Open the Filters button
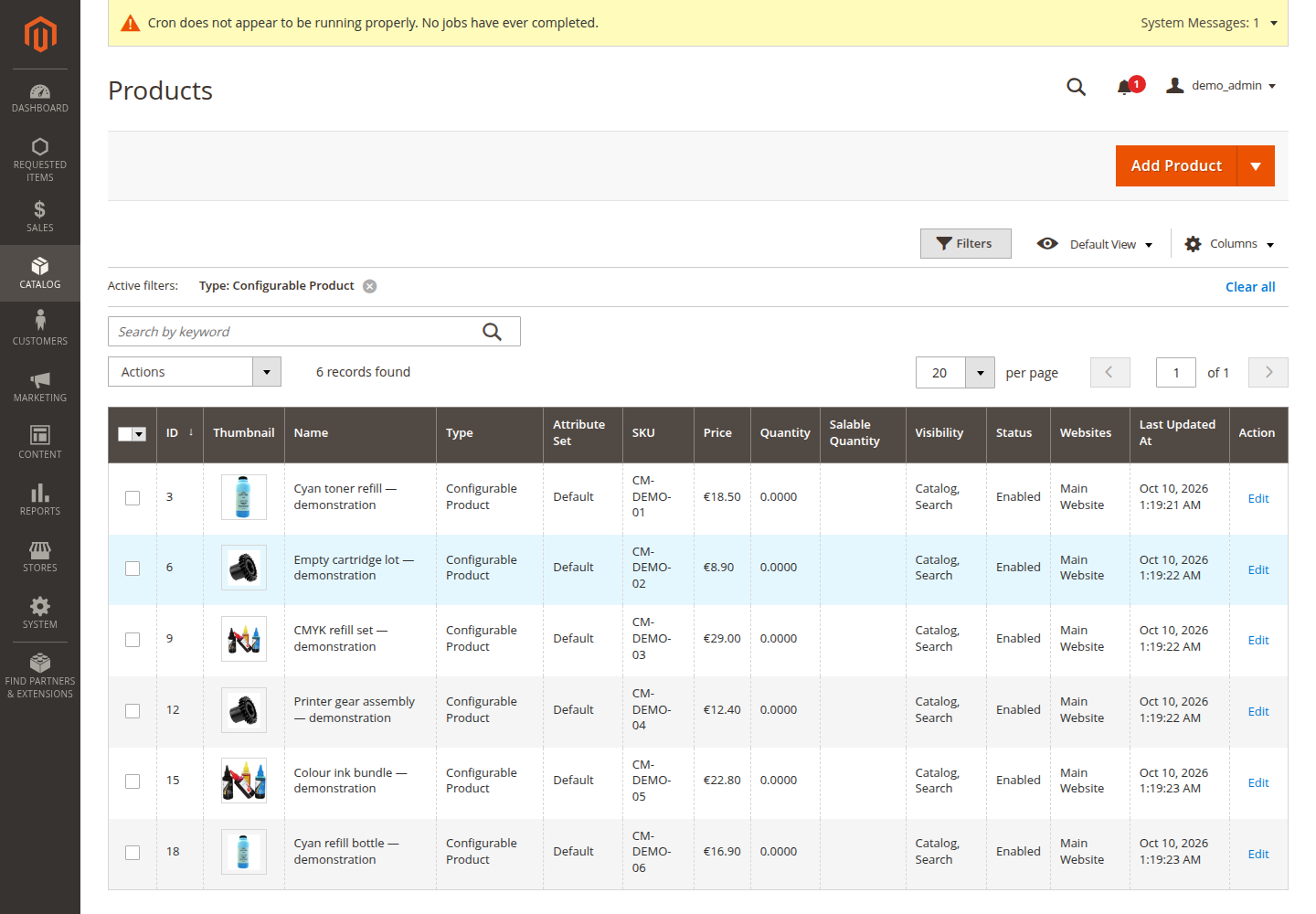The width and height of the screenshot is (1316, 914). point(965,244)
